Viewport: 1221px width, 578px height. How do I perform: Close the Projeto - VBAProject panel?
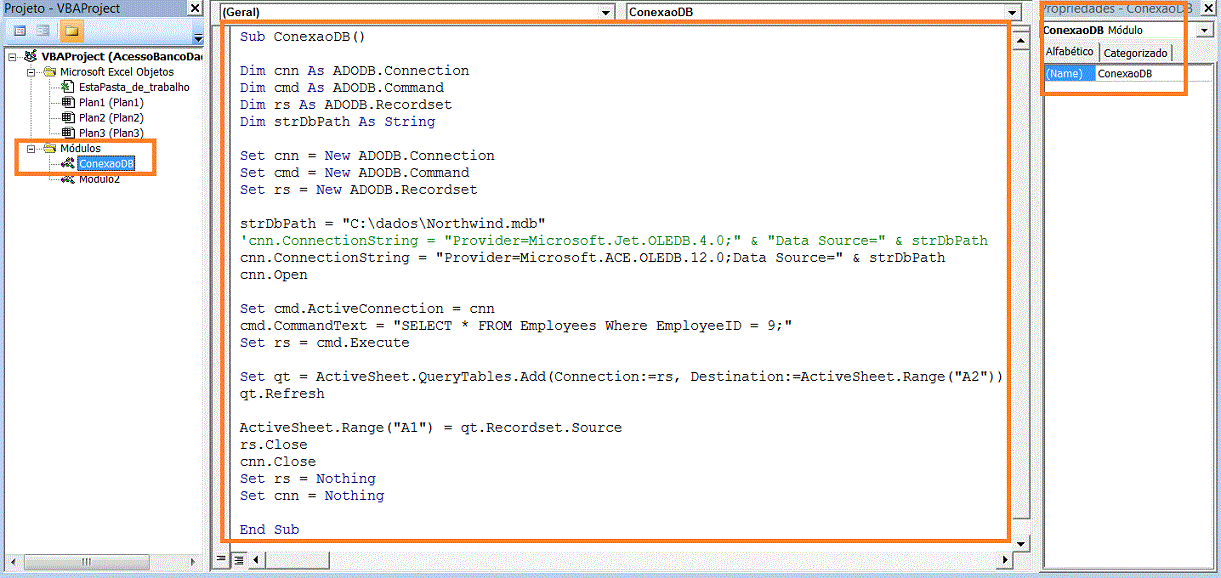(x=195, y=8)
